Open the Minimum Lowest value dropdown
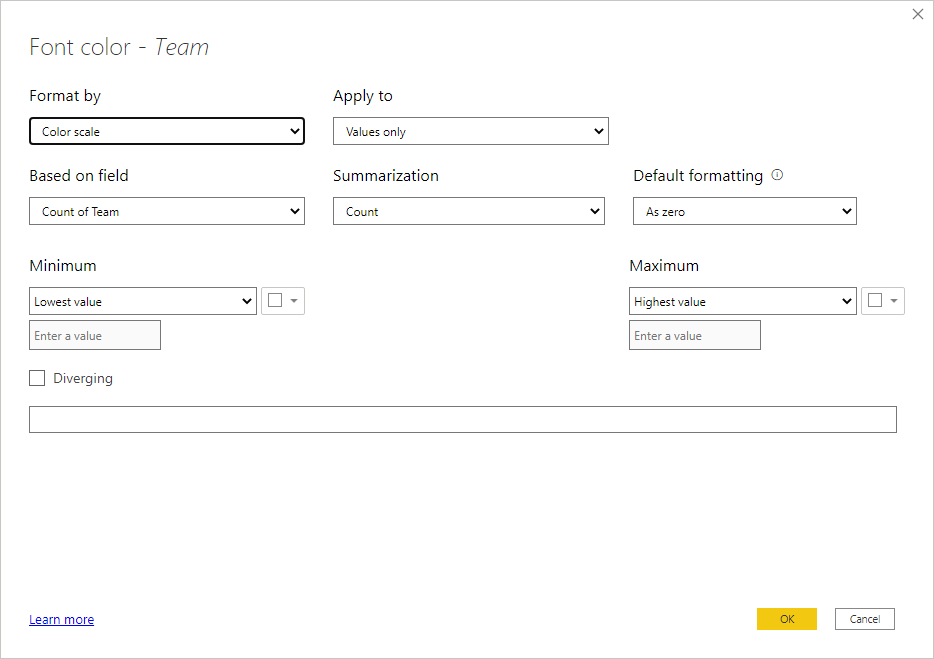 point(143,301)
